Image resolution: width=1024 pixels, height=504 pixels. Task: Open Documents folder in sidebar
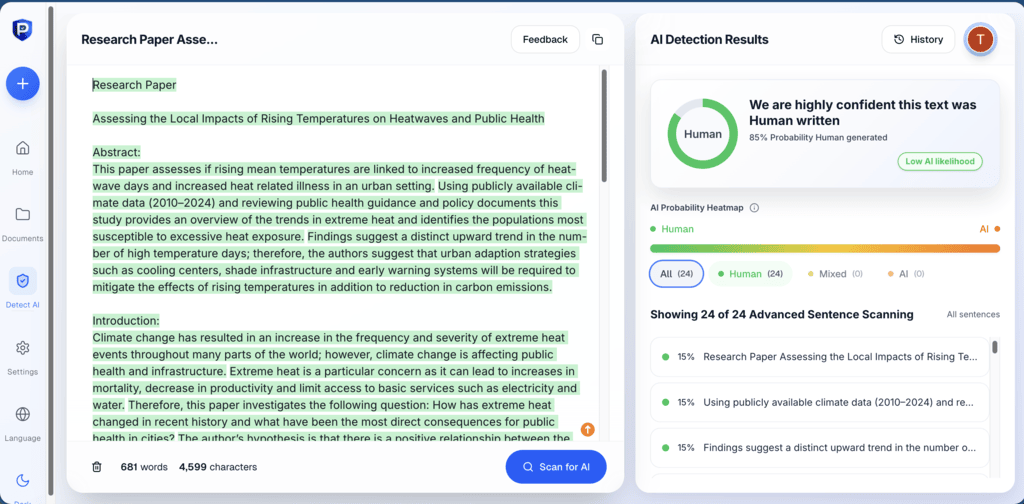pos(22,223)
